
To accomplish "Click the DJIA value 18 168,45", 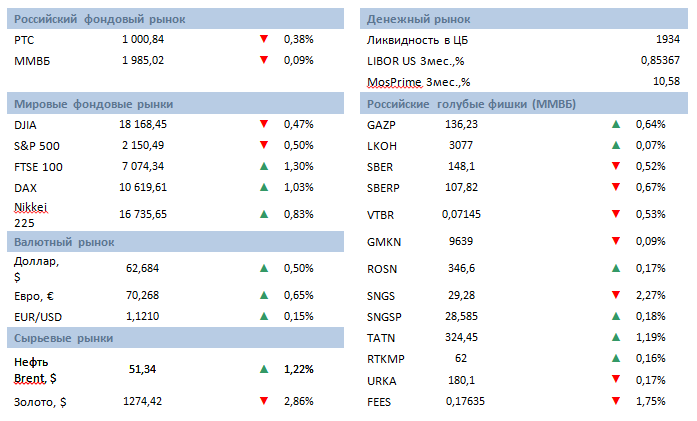I will click(x=143, y=125).
